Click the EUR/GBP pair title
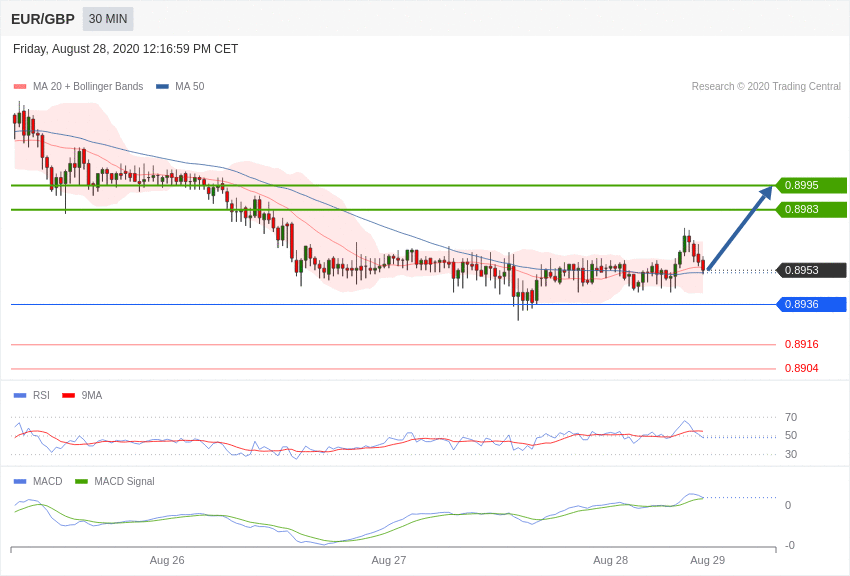Viewport: 850px width, 576px height. [x=43, y=20]
